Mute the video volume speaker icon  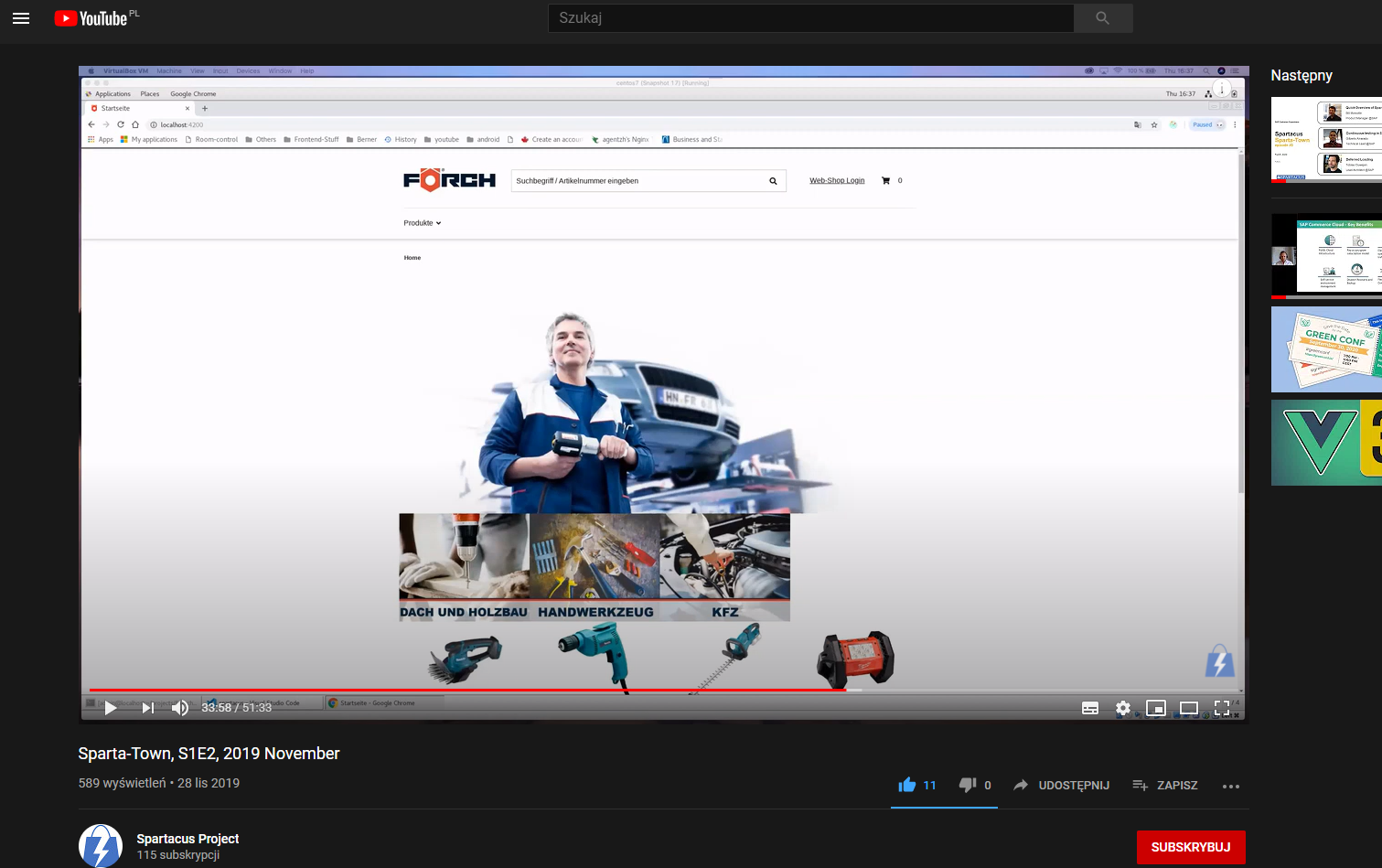(x=180, y=708)
